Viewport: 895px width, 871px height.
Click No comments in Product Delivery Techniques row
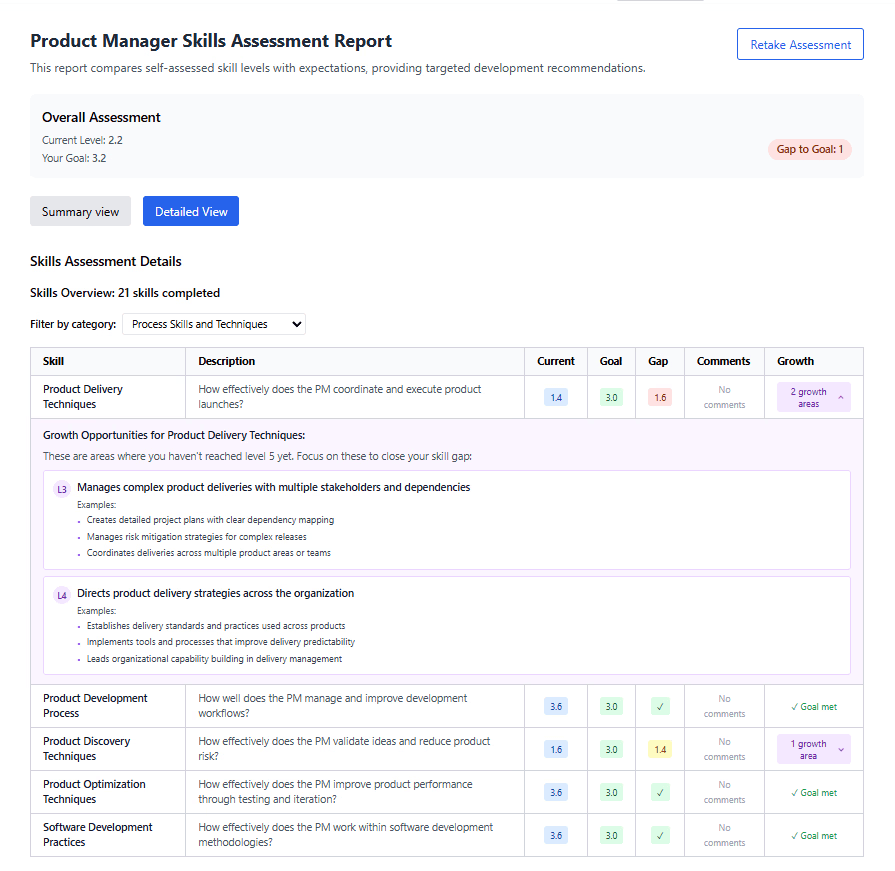[x=724, y=397]
